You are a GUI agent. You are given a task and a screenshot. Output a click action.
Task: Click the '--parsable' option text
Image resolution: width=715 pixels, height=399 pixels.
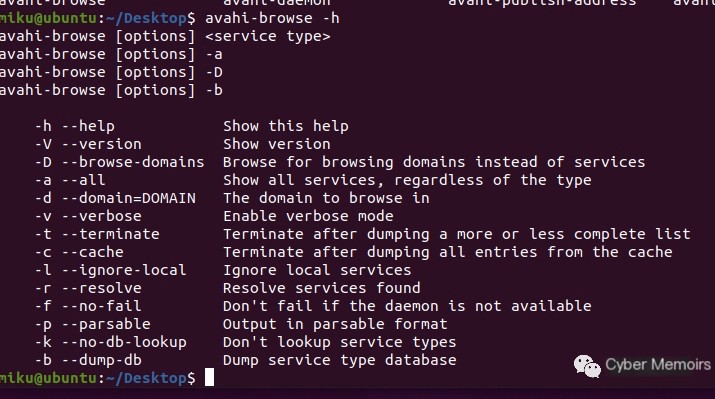tap(106, 324)
